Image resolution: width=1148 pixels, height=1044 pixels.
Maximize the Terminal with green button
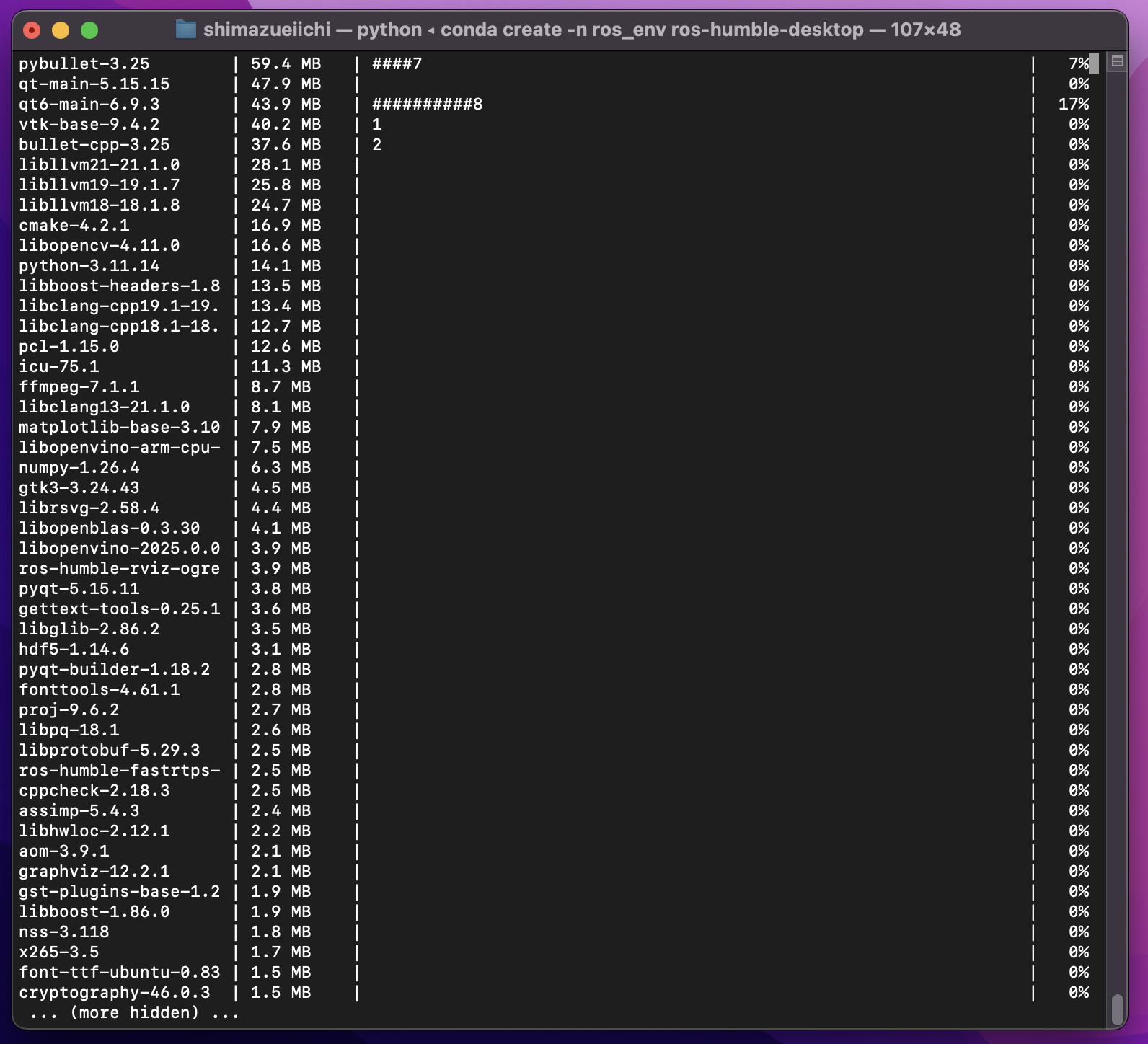tap(89, 30)
